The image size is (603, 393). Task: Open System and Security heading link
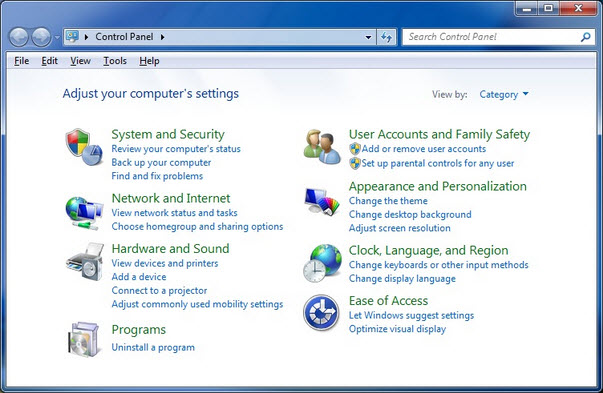point(168,134)
